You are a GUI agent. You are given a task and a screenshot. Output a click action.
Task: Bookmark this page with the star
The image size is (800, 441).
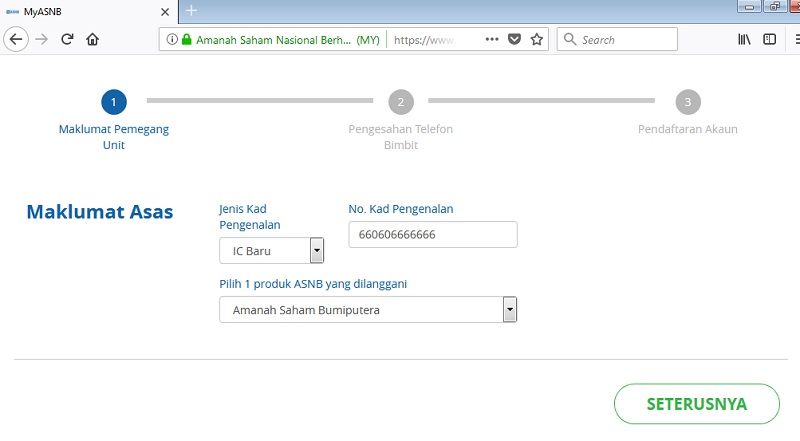(537, 39)
